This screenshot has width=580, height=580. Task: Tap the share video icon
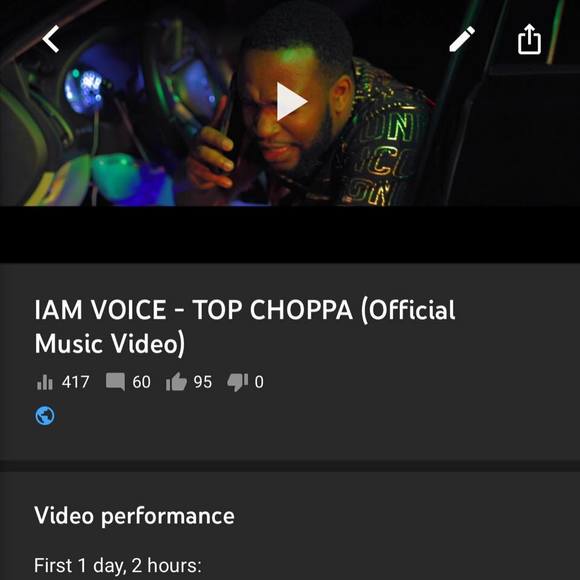(529, 39)
